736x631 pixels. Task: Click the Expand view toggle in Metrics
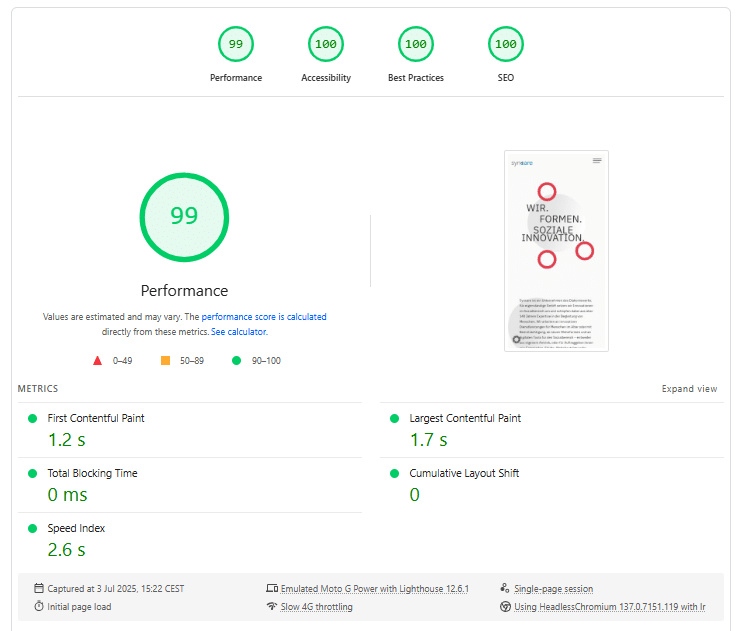point(689,389)
